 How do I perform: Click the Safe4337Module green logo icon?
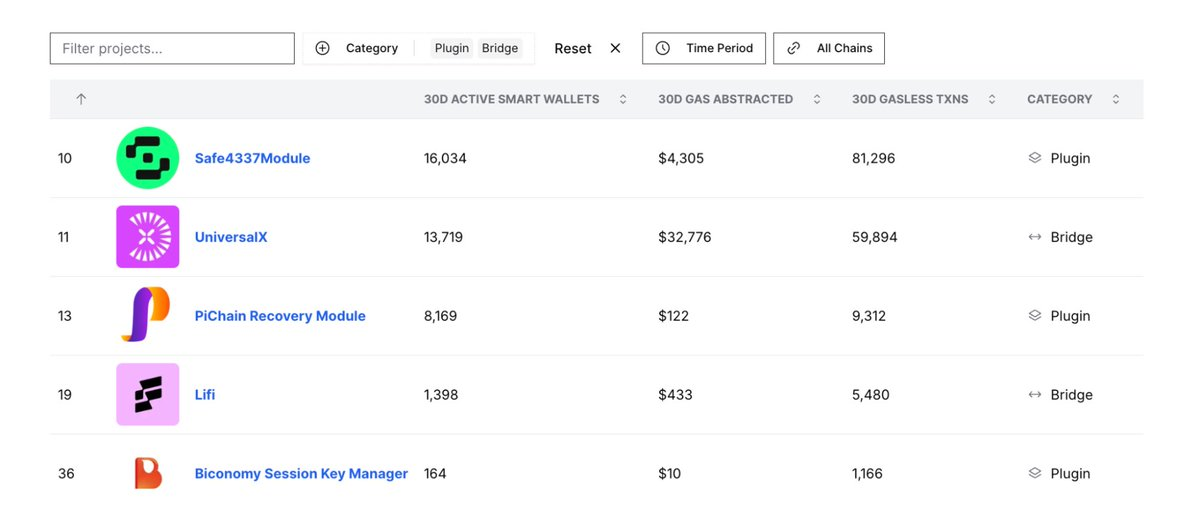(x=147, y=158)
